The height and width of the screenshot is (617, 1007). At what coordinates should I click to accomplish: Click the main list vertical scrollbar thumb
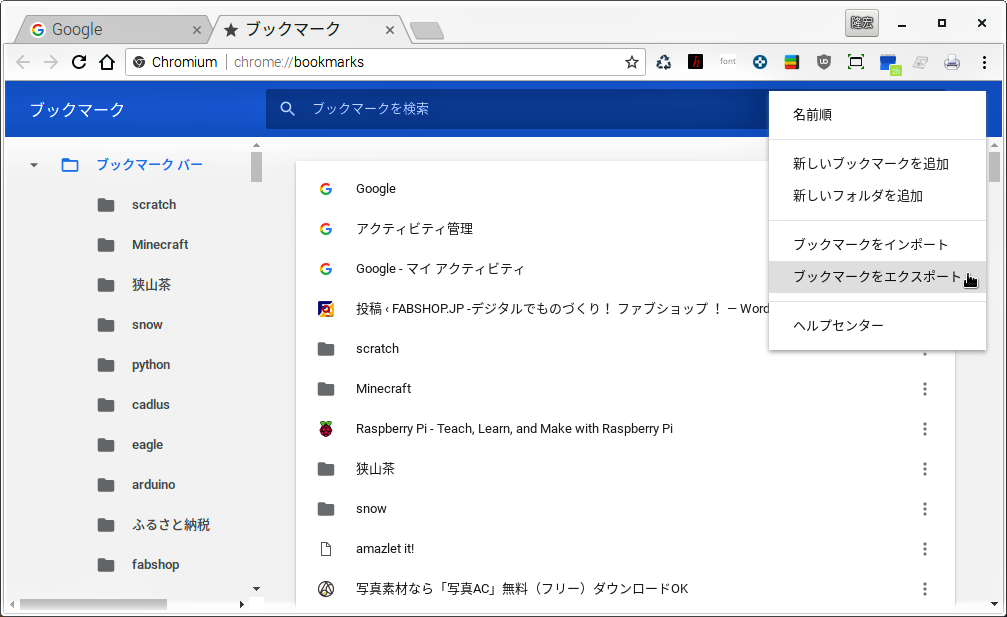[994, 167]
